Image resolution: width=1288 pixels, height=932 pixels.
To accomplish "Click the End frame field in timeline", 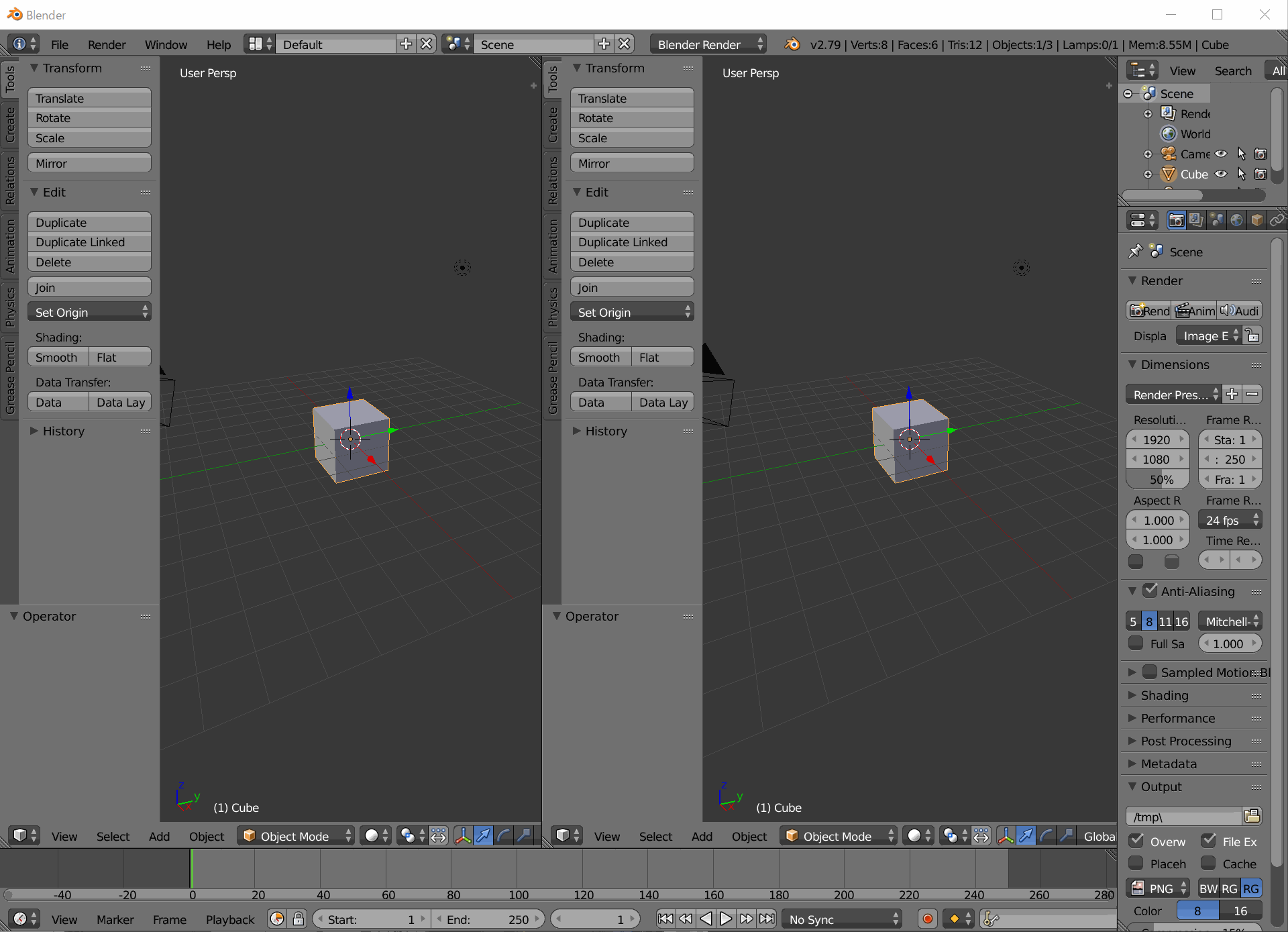I will point(488,919).
